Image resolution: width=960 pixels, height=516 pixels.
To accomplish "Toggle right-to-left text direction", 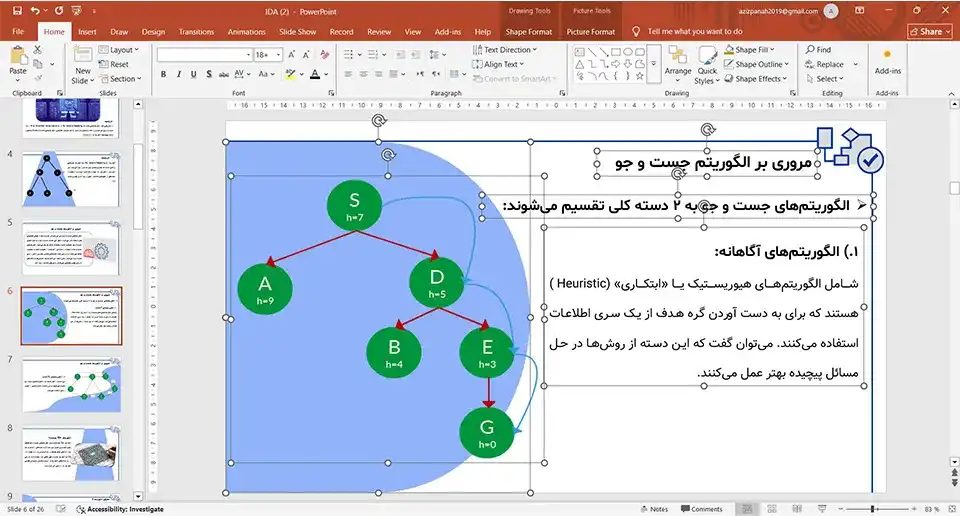I will click(436, 74).
